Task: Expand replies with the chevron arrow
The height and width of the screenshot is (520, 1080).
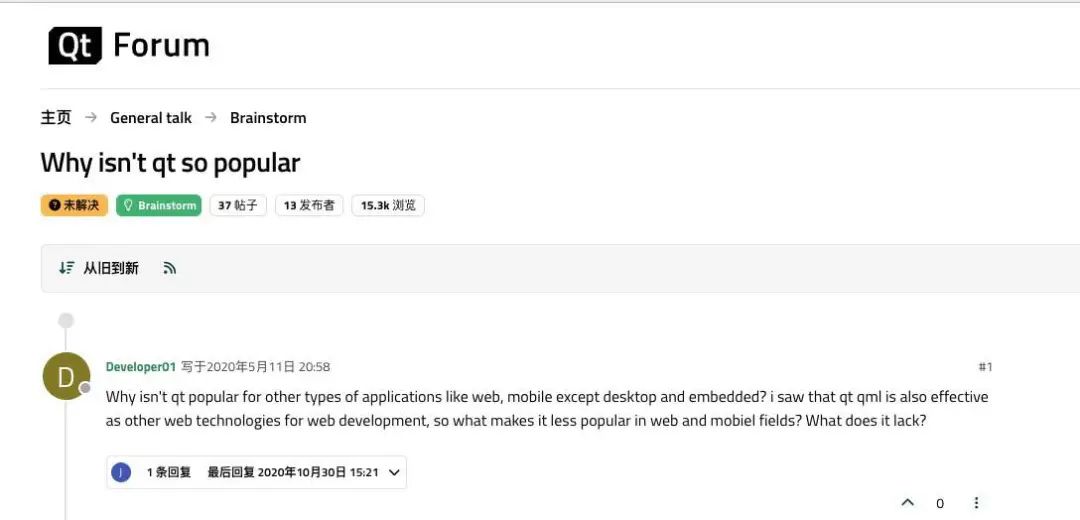Action: [x=394, y=472]
